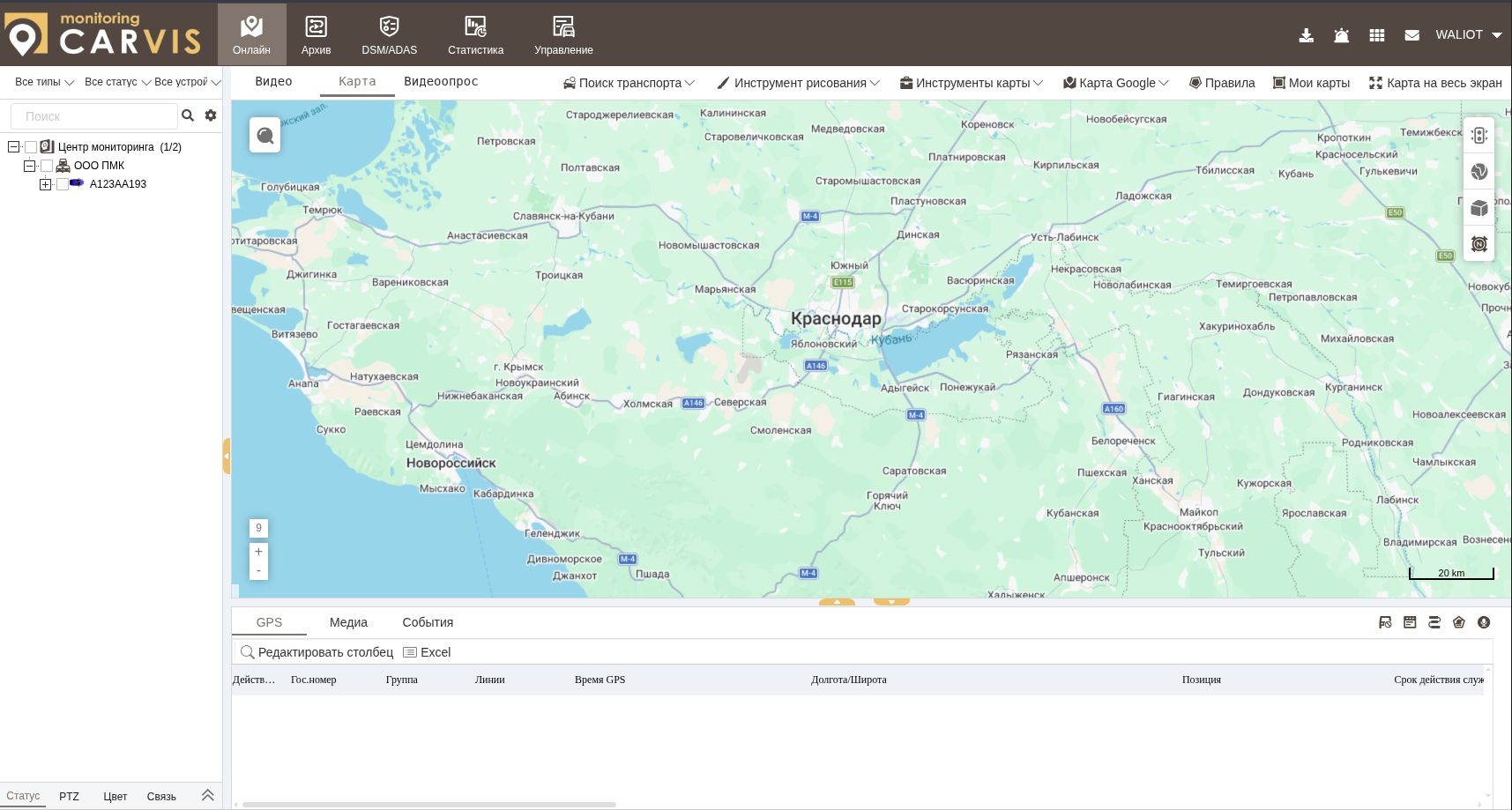Click the apps grid icon in header
This screenshot has height=810, width=1512.
1376,35
